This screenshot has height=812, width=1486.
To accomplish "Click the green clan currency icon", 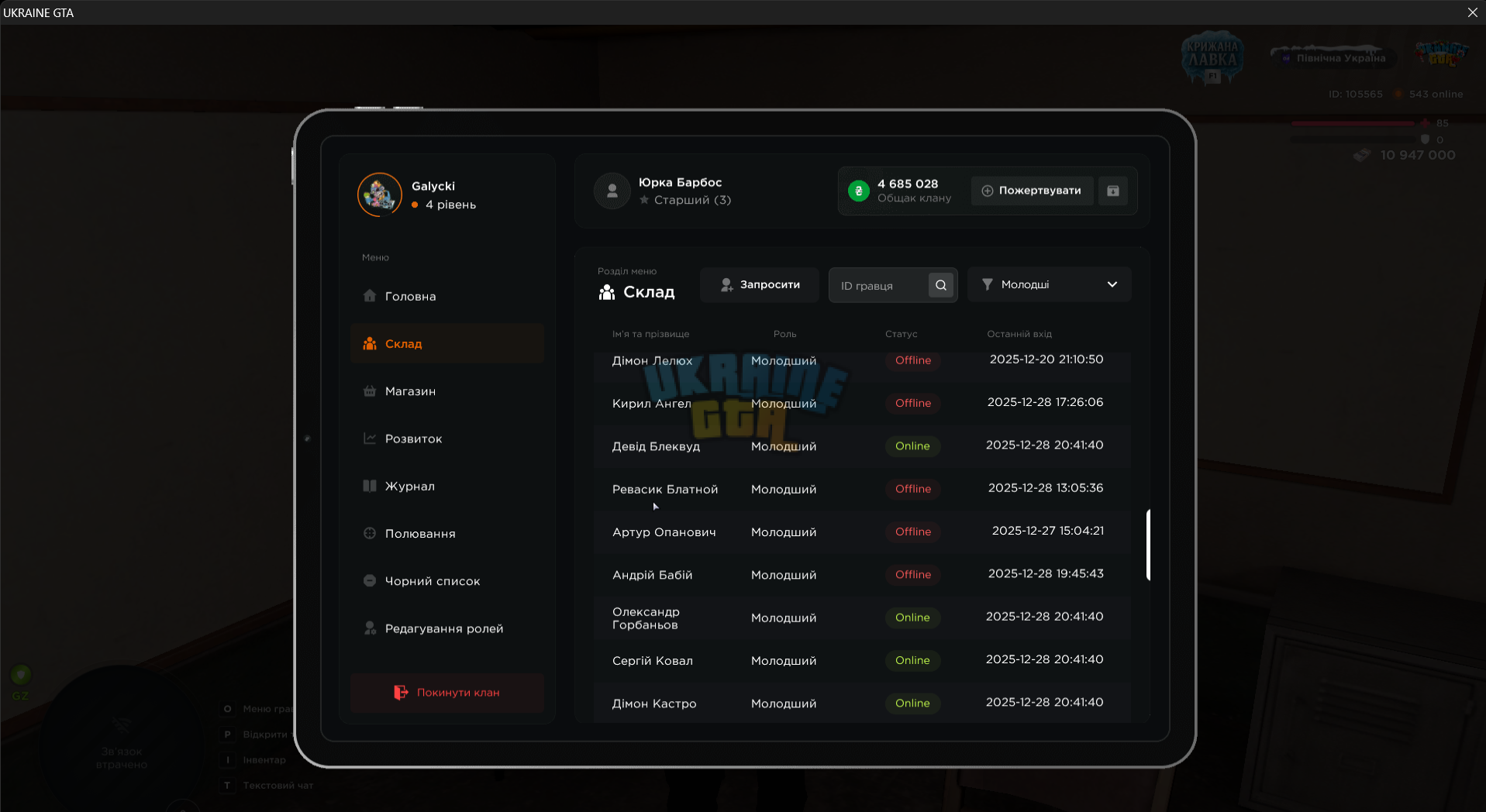I will coord(858,191).
